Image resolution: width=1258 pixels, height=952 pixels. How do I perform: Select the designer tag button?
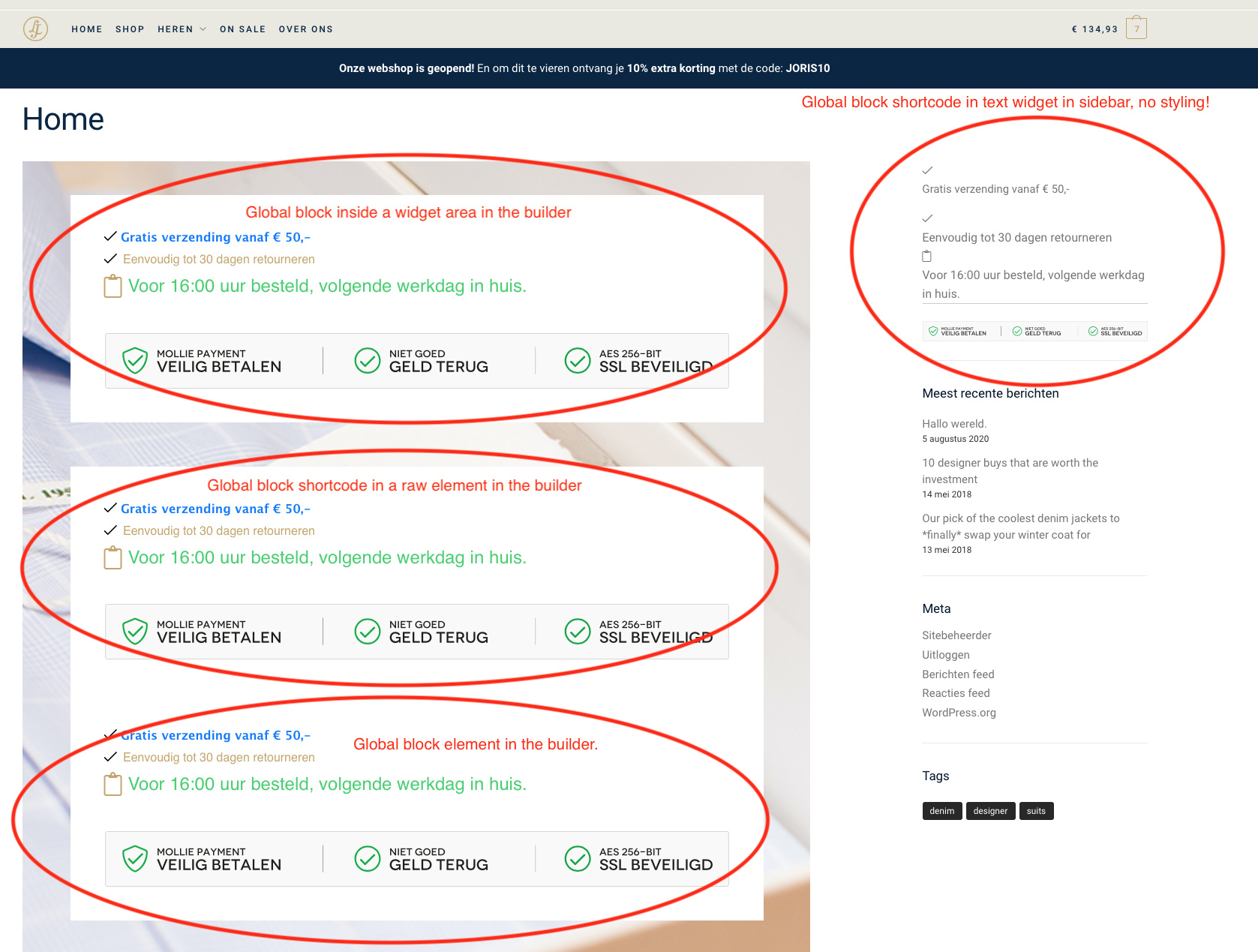pyautogui.click(x=991, y=811)
